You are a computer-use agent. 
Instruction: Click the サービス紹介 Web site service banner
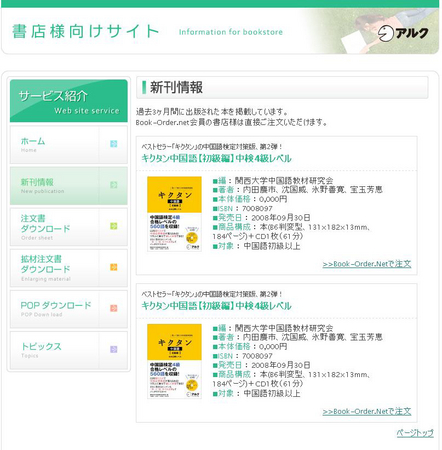69,101
